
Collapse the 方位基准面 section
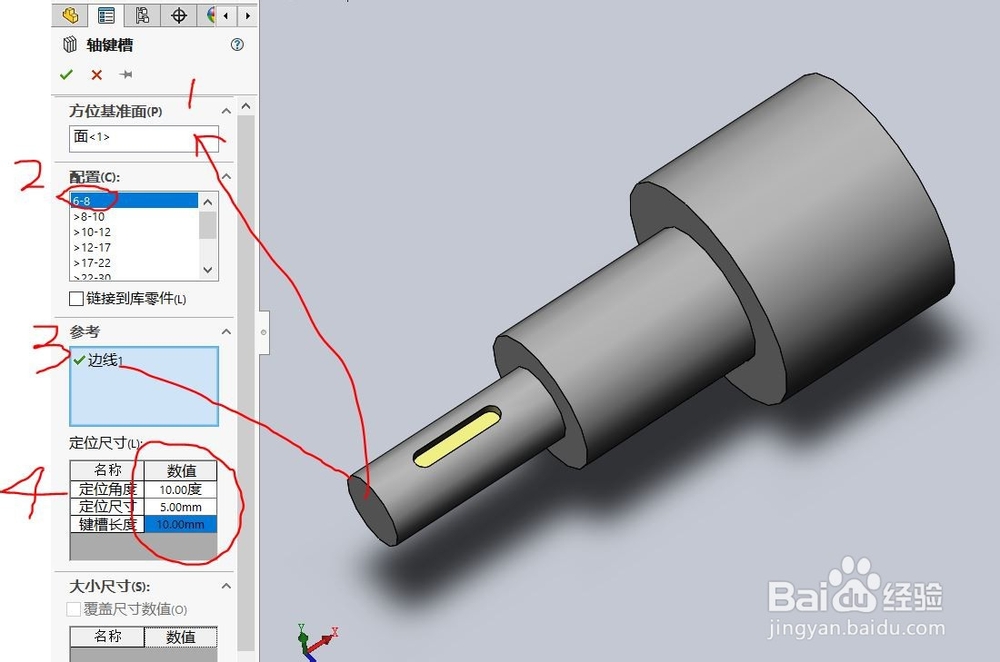(x=226, y=111)
